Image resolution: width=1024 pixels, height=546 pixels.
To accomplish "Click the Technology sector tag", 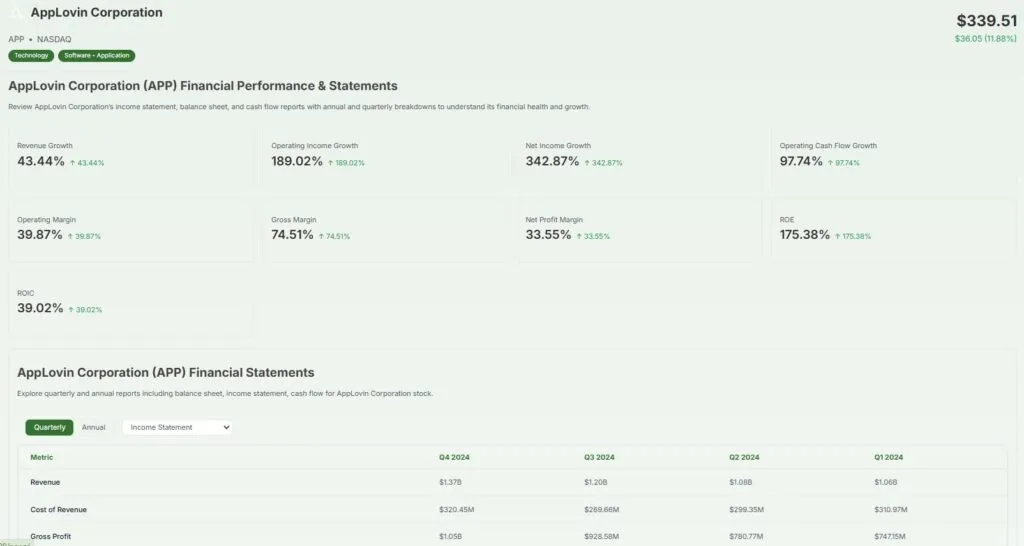I will [x=31, y=56].
